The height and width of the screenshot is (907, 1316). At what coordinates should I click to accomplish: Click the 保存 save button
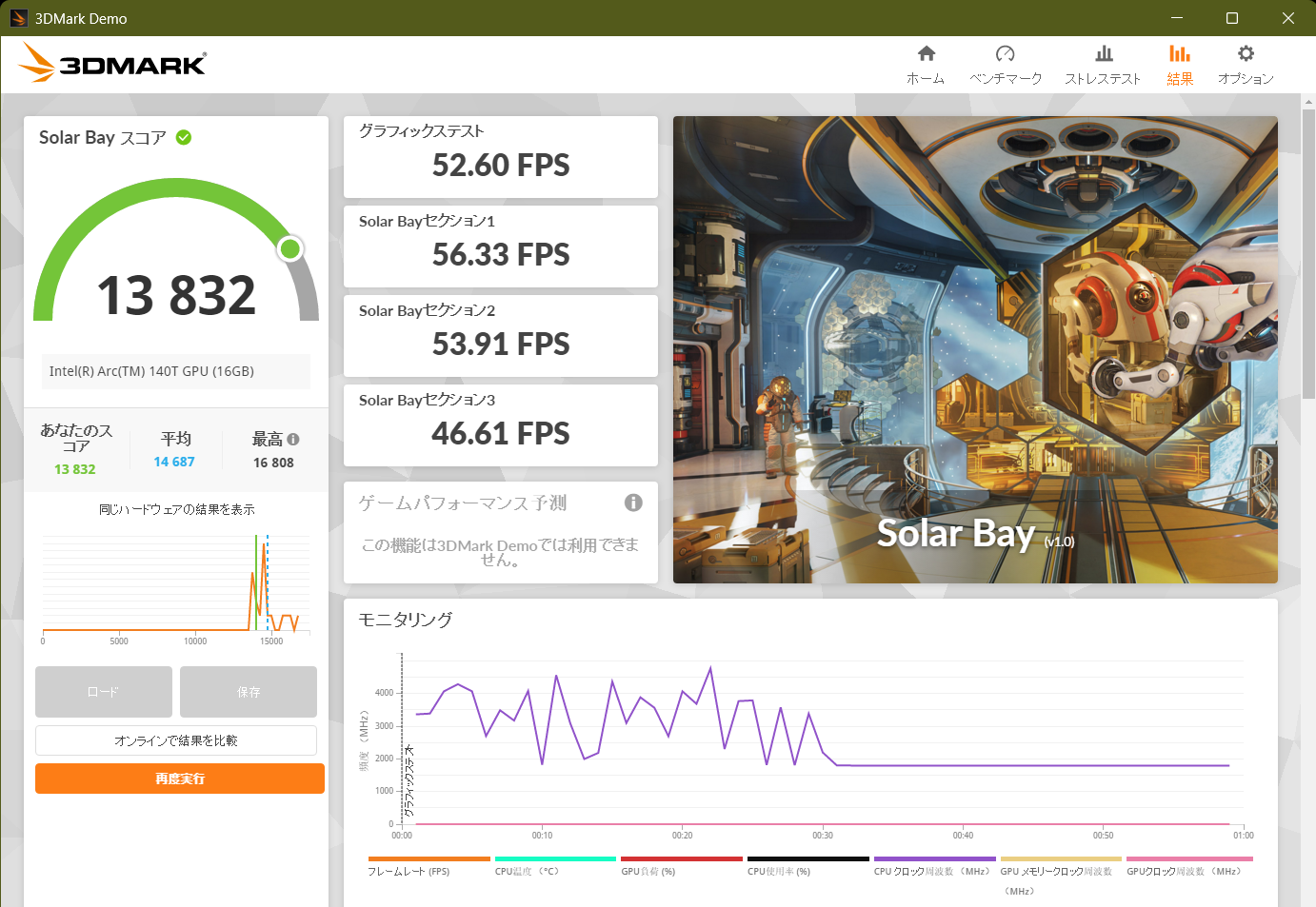pyautogui.click(x=249, y=692)
